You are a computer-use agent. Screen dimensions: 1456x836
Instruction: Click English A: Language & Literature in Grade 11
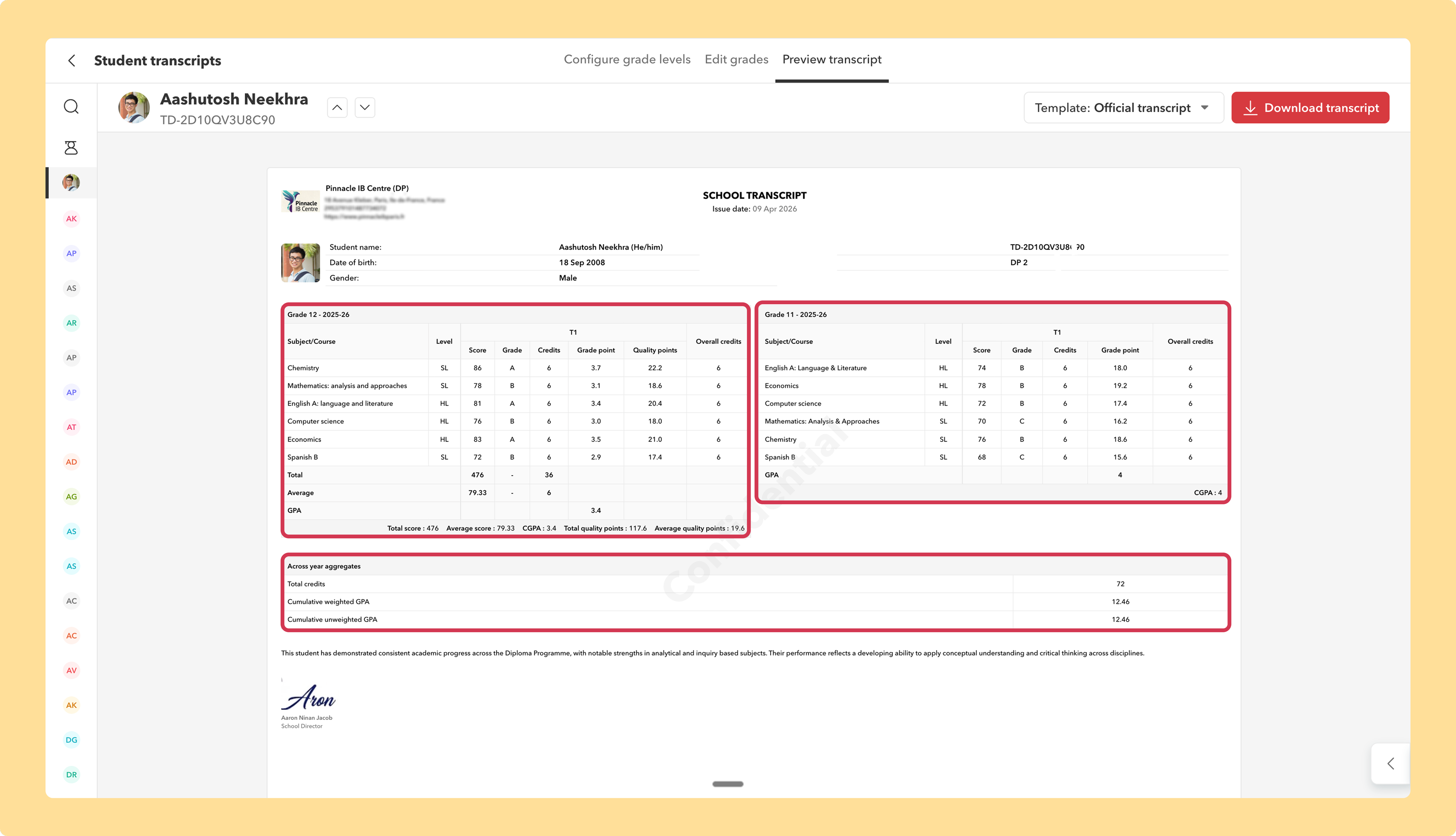coord(816,368)
